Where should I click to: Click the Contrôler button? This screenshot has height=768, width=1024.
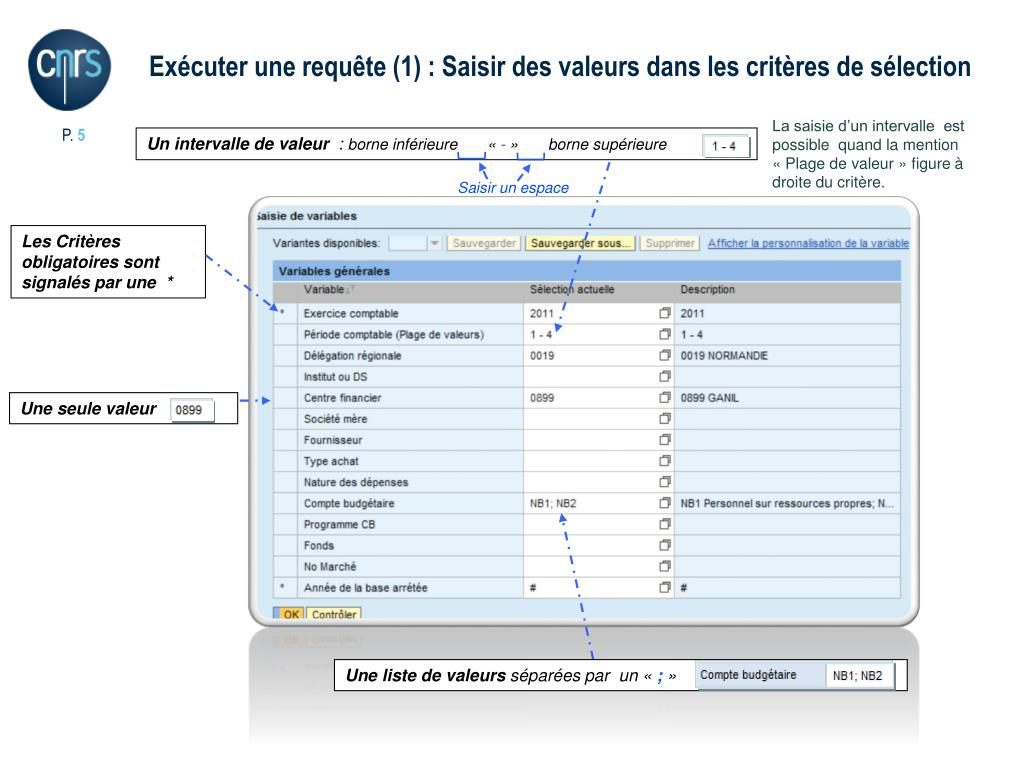tap(334, 614)
